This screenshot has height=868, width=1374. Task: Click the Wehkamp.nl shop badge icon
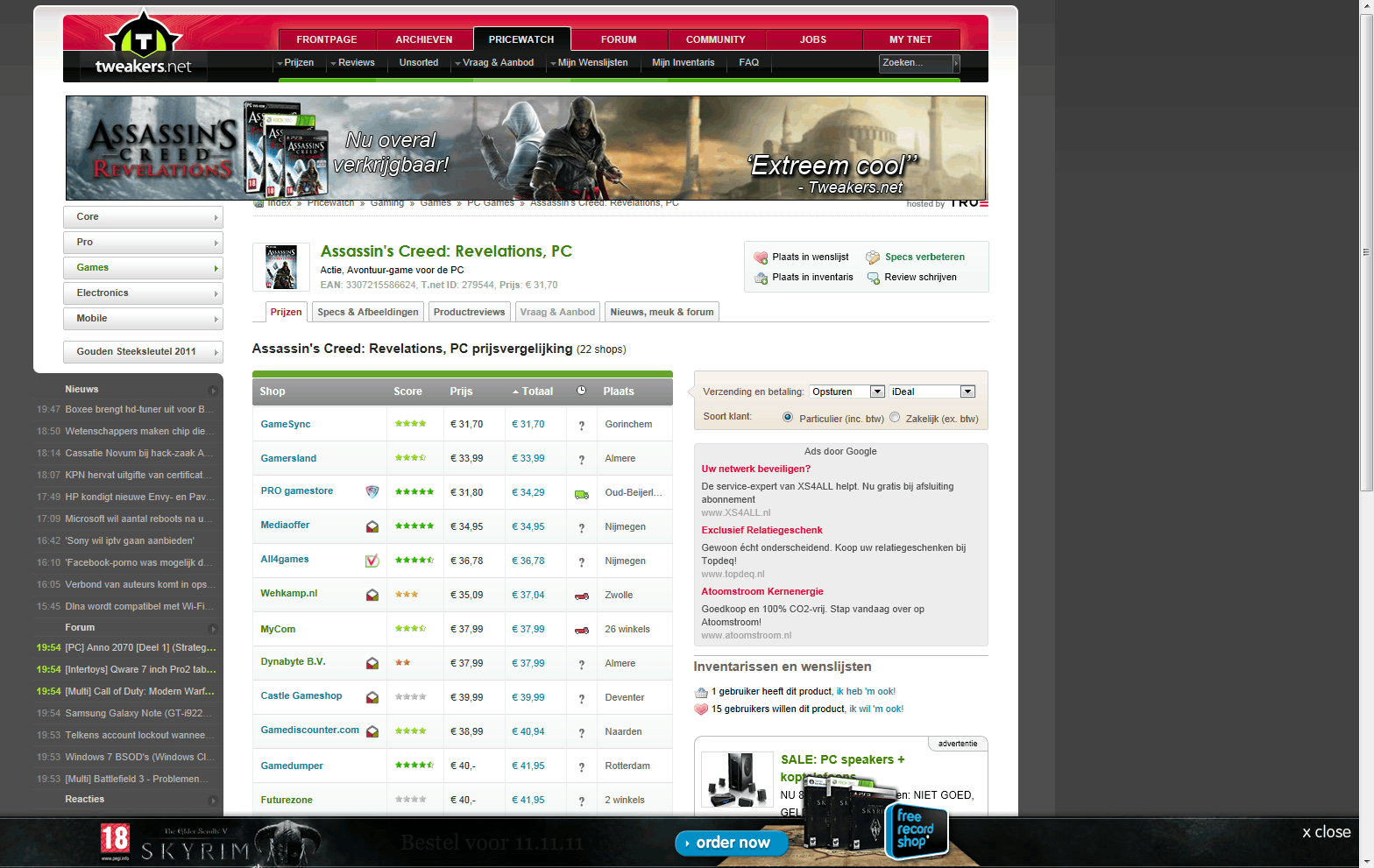coord(372,595)
